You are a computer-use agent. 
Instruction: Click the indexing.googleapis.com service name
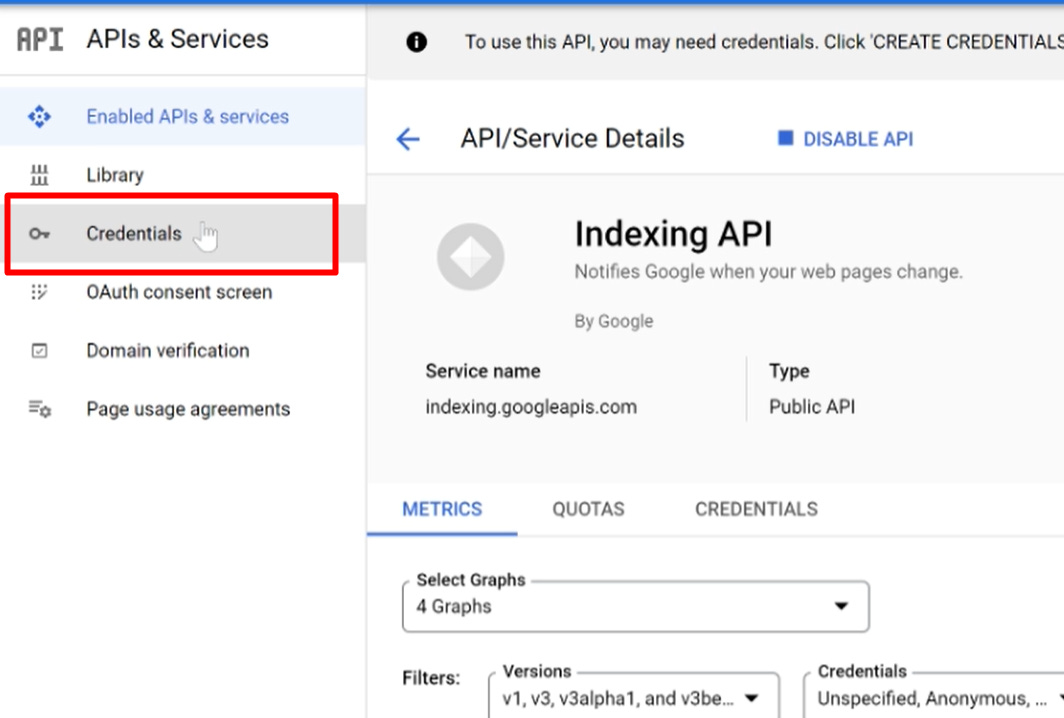(531, 407)
